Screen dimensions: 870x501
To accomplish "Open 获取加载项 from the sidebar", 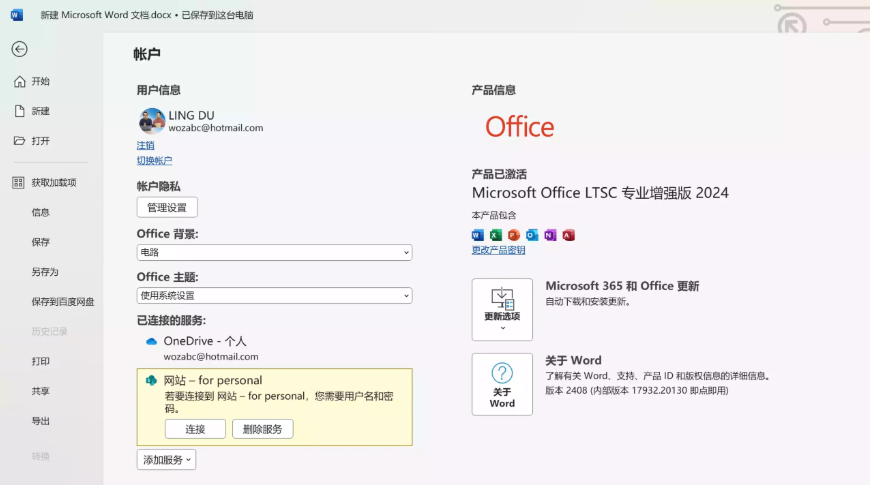I will click(x=53, y=182).
